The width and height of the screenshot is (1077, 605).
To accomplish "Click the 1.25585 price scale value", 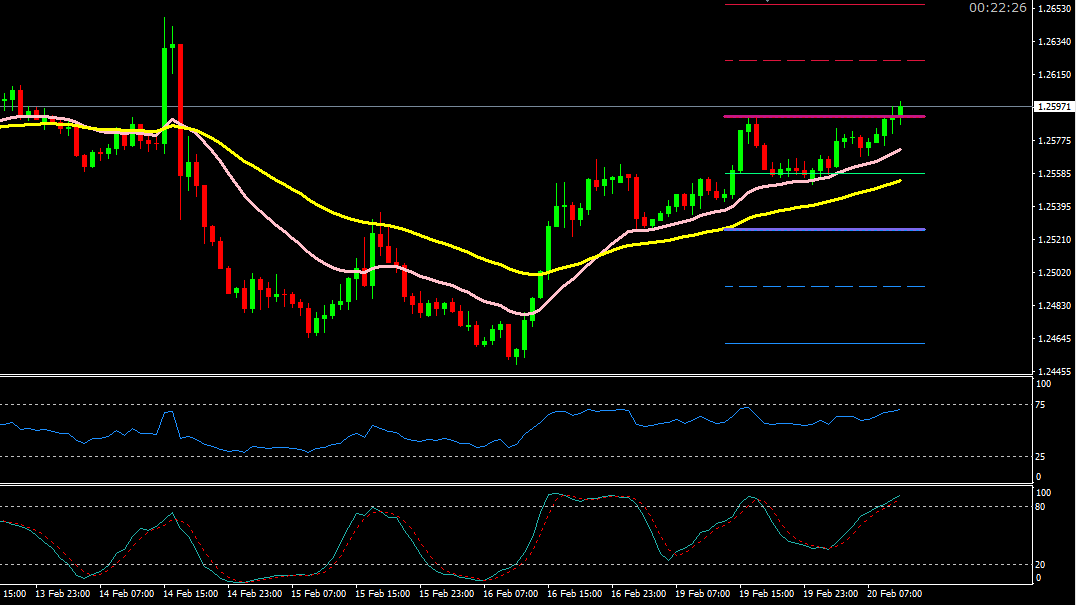I will click(1054, 173).
